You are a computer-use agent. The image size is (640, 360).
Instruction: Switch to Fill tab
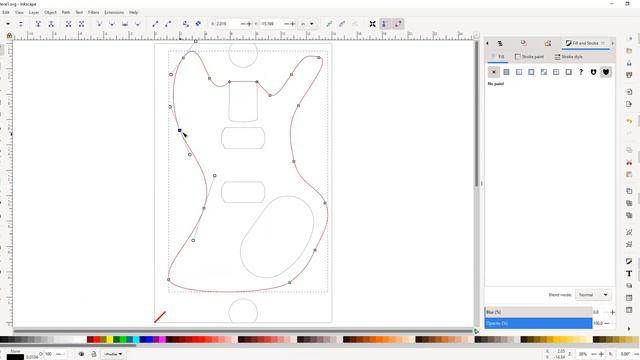pyautogui.click(x=498, y=57)
